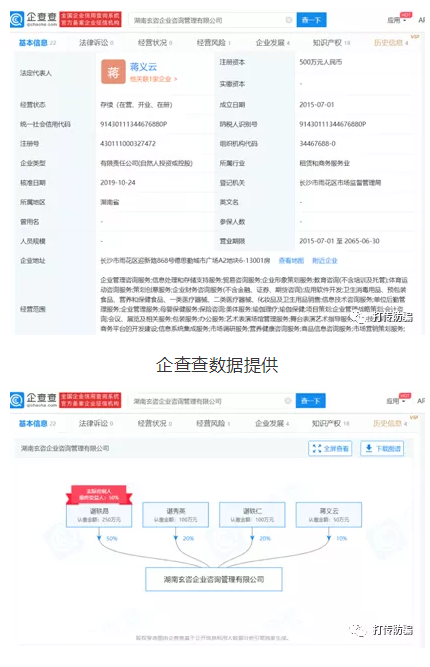The image size is (430, 667).
Task: Clear the search box in the top screenshot
Action: [x=288, y=20]
